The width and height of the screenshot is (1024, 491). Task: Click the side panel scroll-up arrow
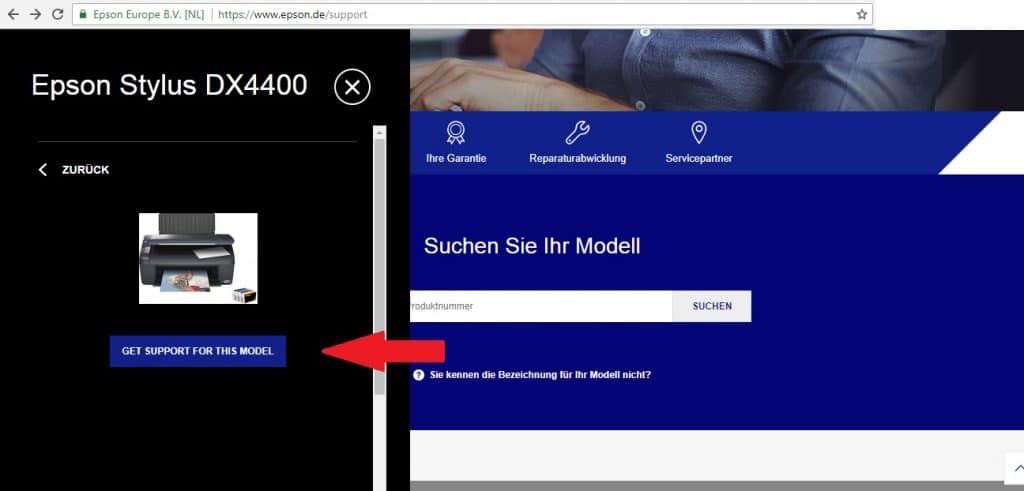(x=379, y=132)
